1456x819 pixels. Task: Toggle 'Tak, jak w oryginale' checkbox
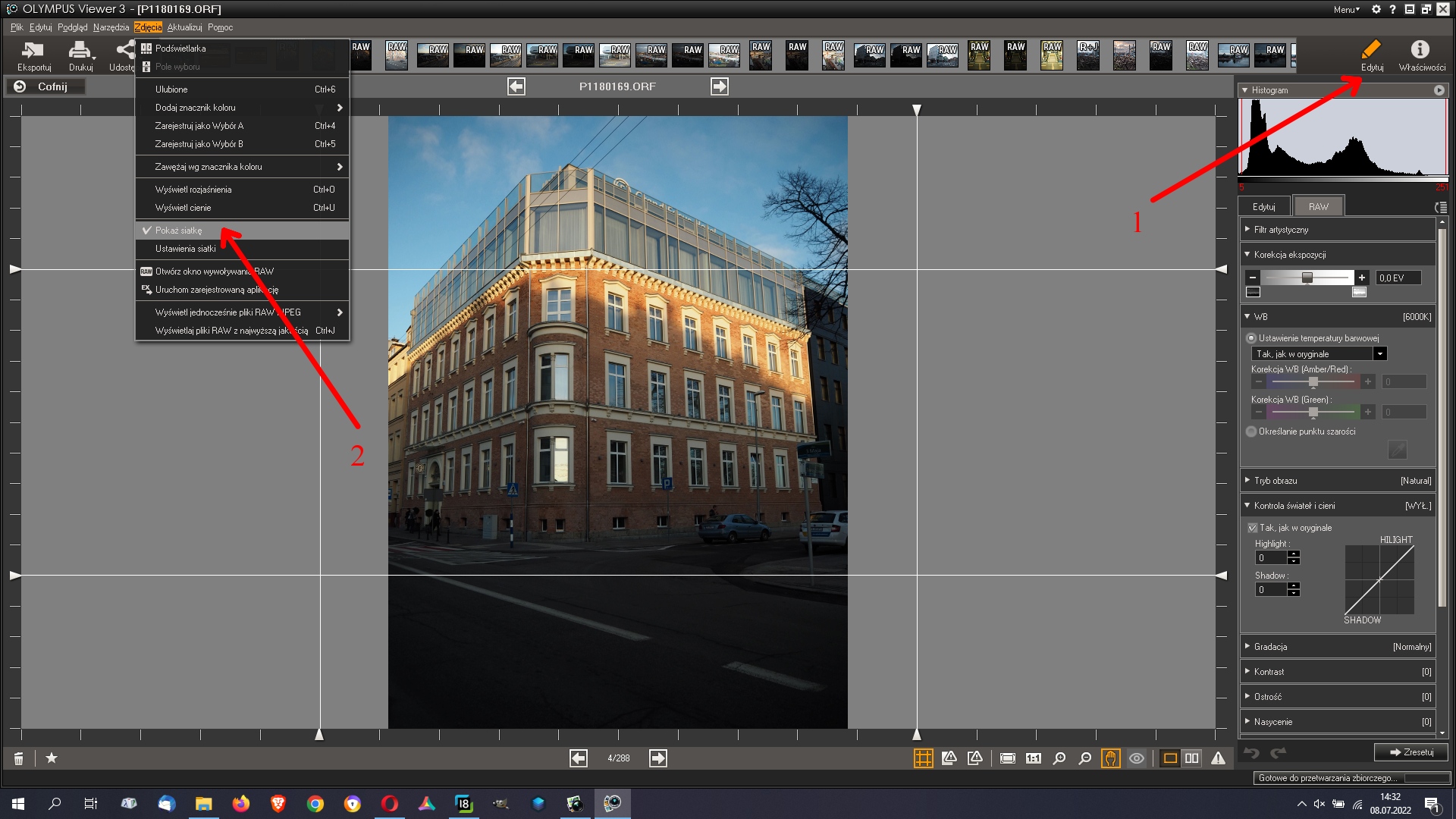coord(1253,528)
